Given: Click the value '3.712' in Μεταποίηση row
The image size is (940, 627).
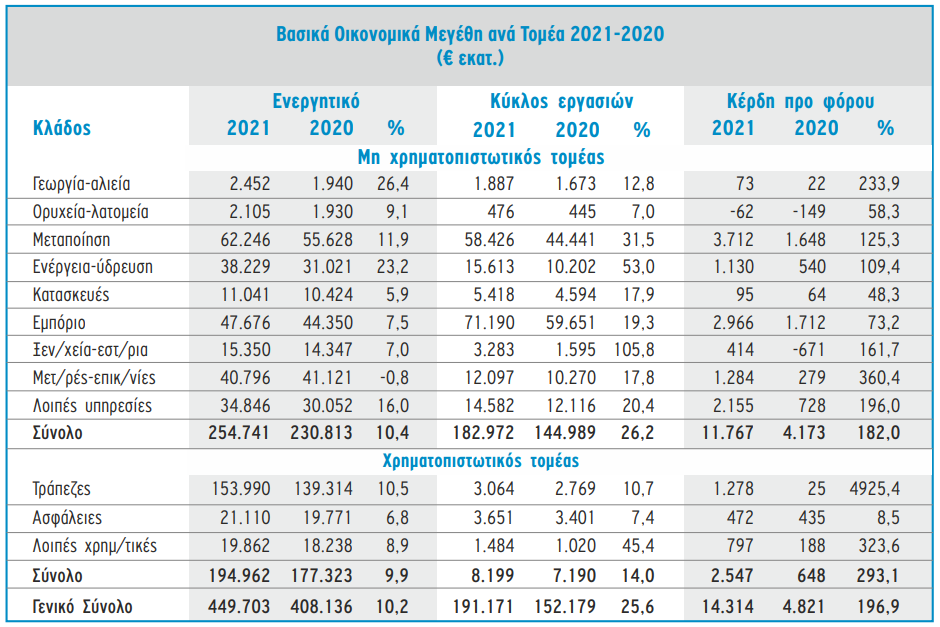Looking at the screenshot, I should (733, 240).
